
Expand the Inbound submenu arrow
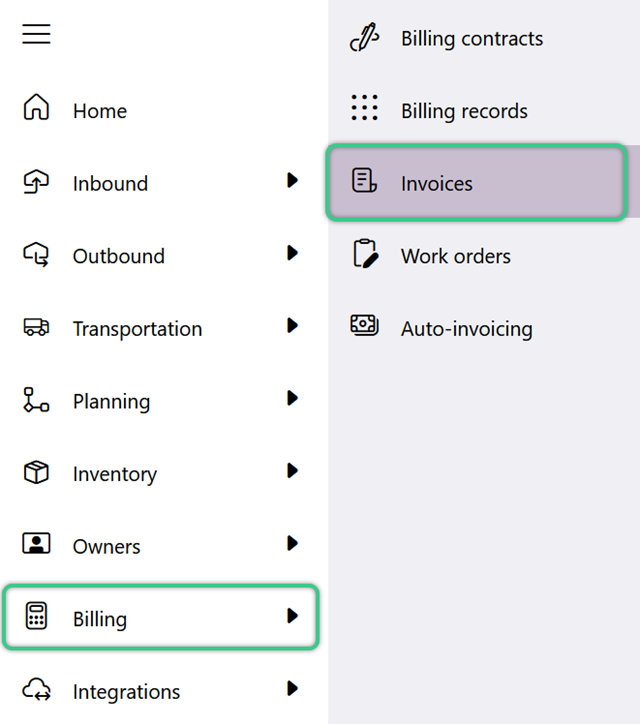[292, 180]
